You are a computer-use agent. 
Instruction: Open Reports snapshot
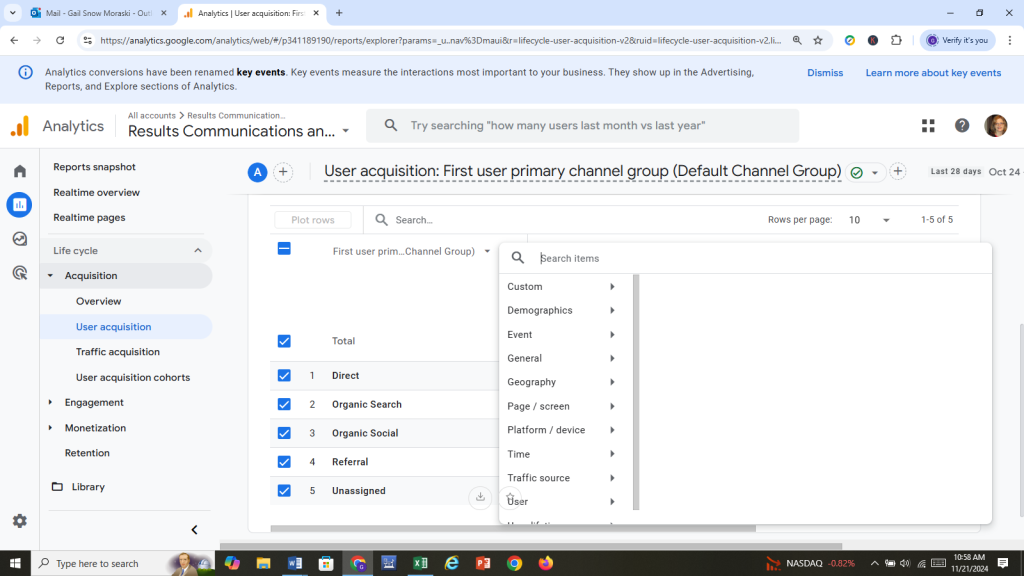[95, 167]
